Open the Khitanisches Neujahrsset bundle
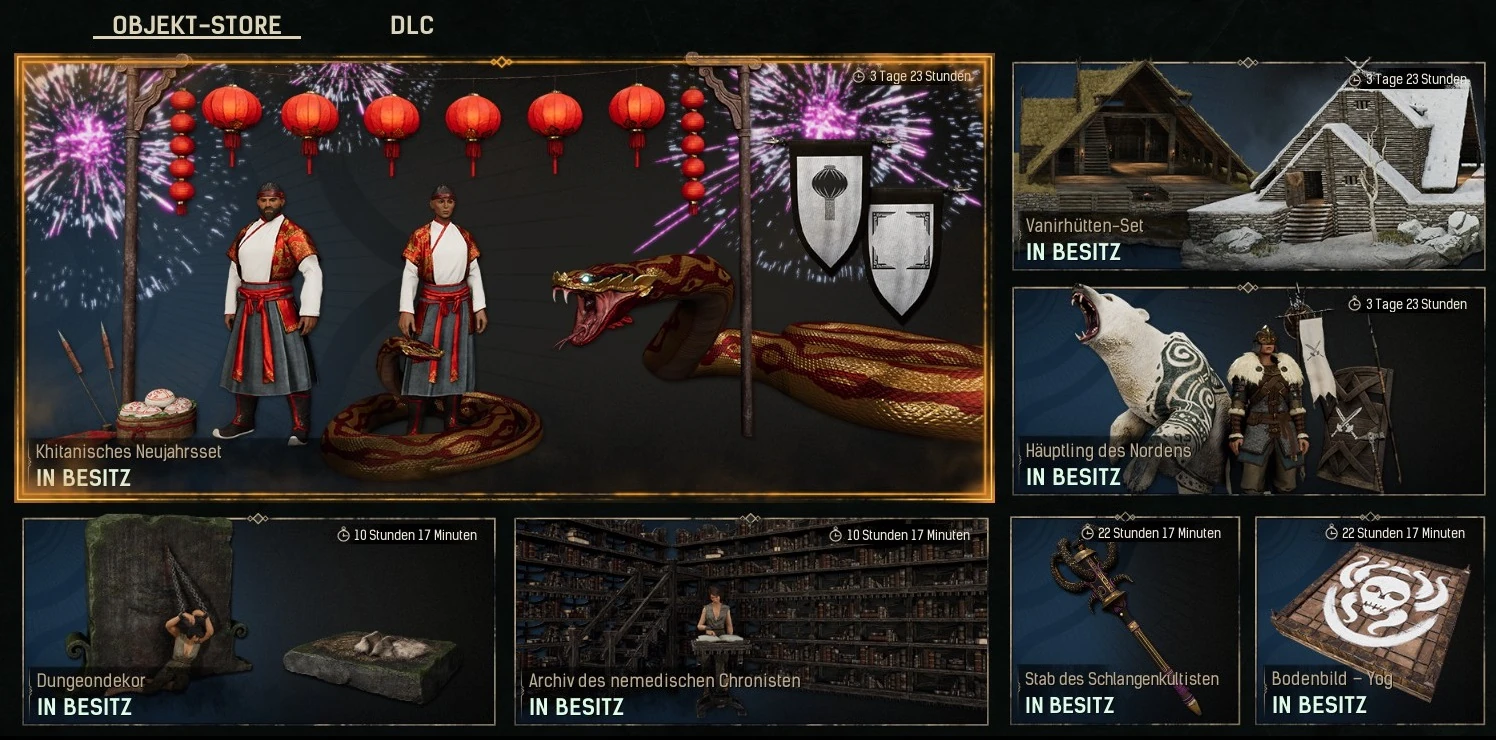Viewport: 1496px width, 740px height. (x=505, y=278)
